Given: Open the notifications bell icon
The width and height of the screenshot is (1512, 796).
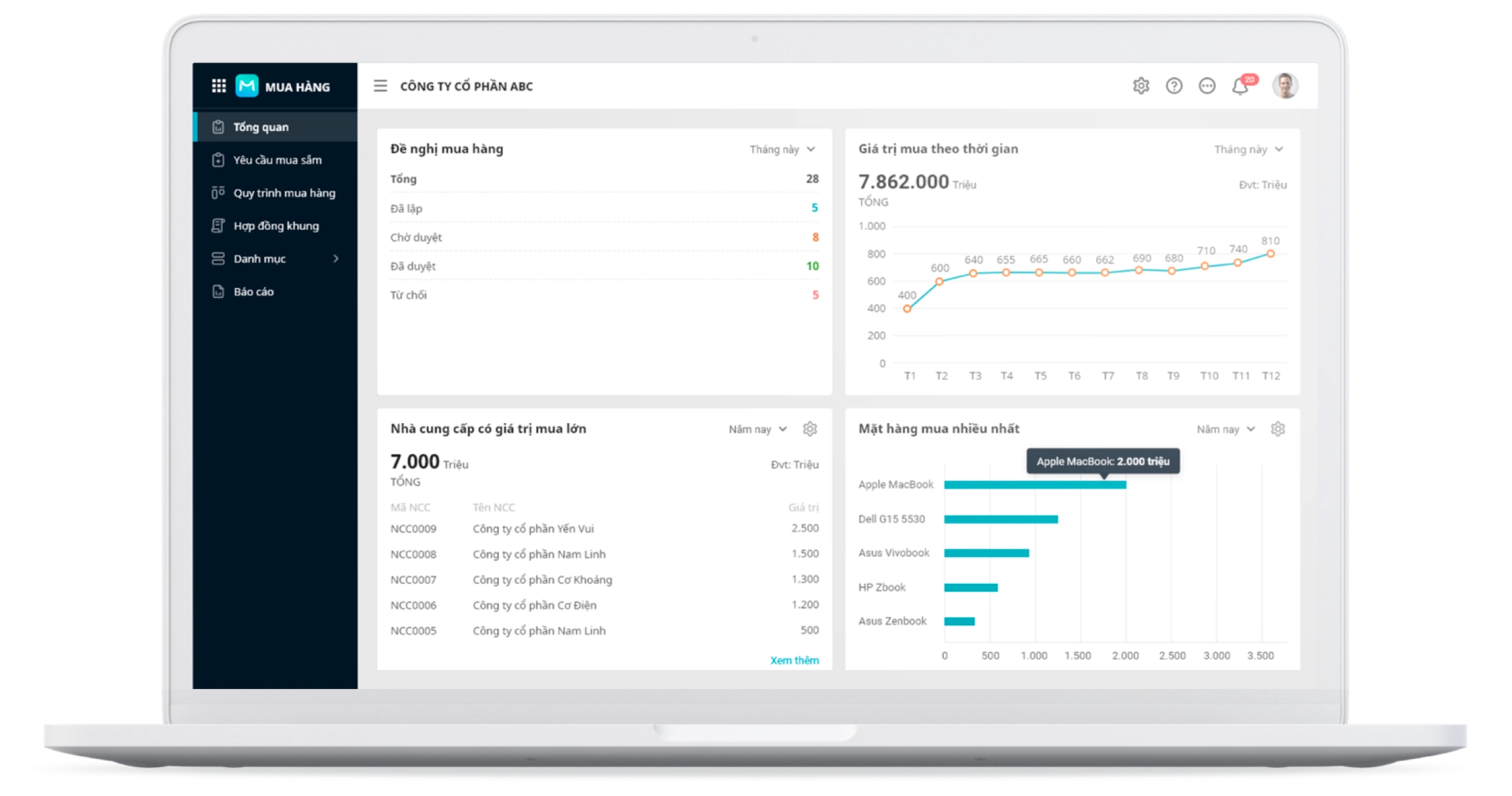Looking at the screenshot, I should tap(1240, 86).
